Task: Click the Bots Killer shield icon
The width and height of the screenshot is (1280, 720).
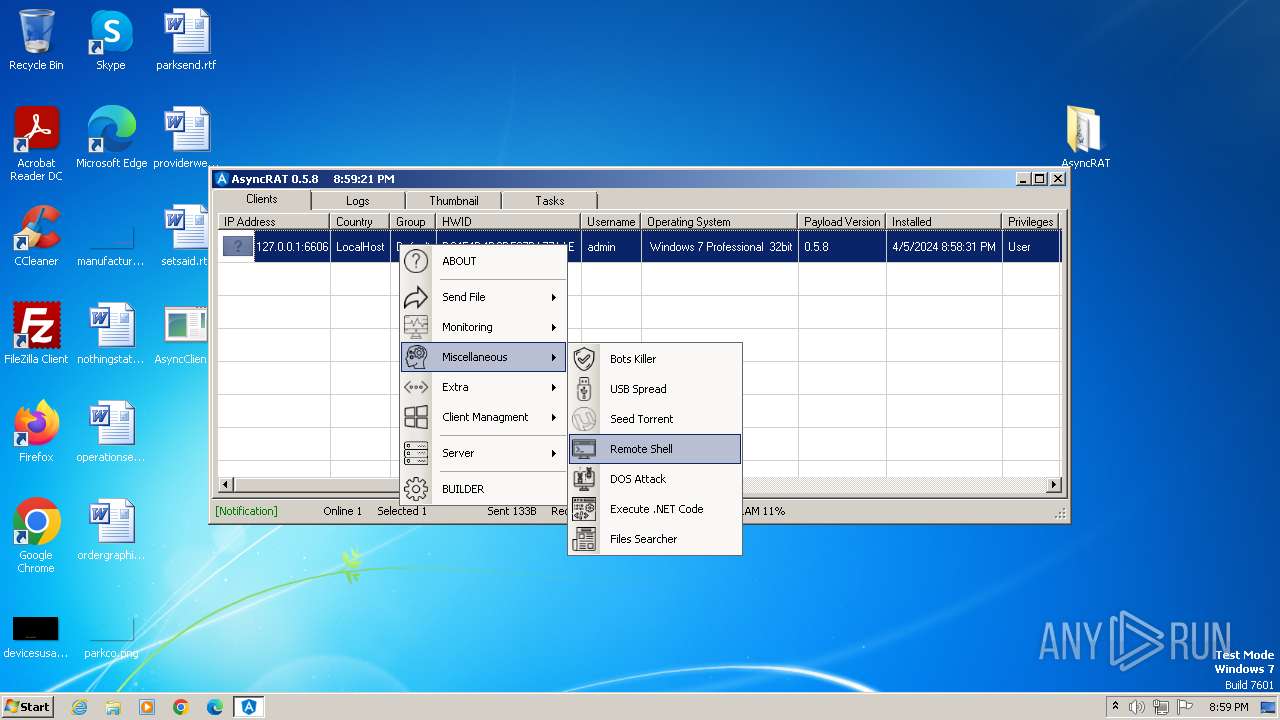Action: pyautogui.click(x=584, y=359)
